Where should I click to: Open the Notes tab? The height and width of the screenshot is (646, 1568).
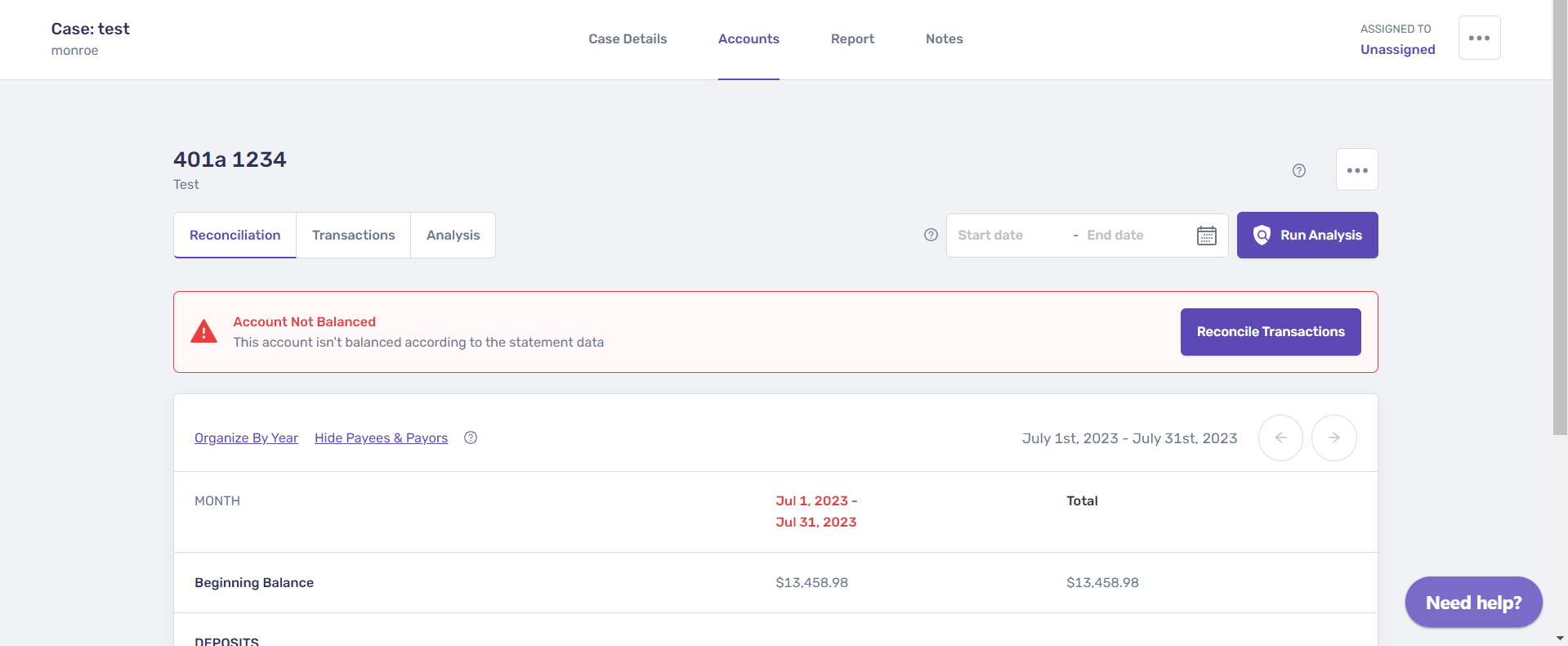coord(944,38)
